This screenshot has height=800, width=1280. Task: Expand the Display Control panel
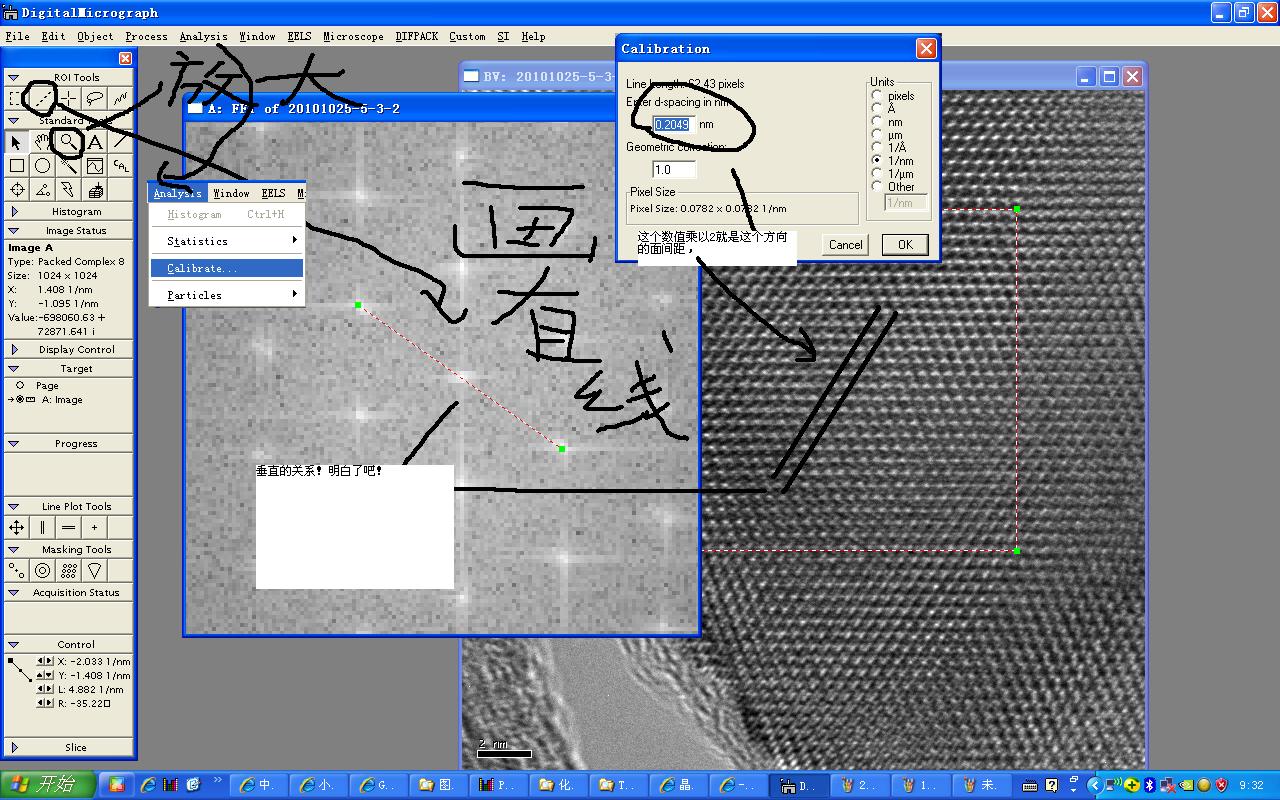click(14, 349)
